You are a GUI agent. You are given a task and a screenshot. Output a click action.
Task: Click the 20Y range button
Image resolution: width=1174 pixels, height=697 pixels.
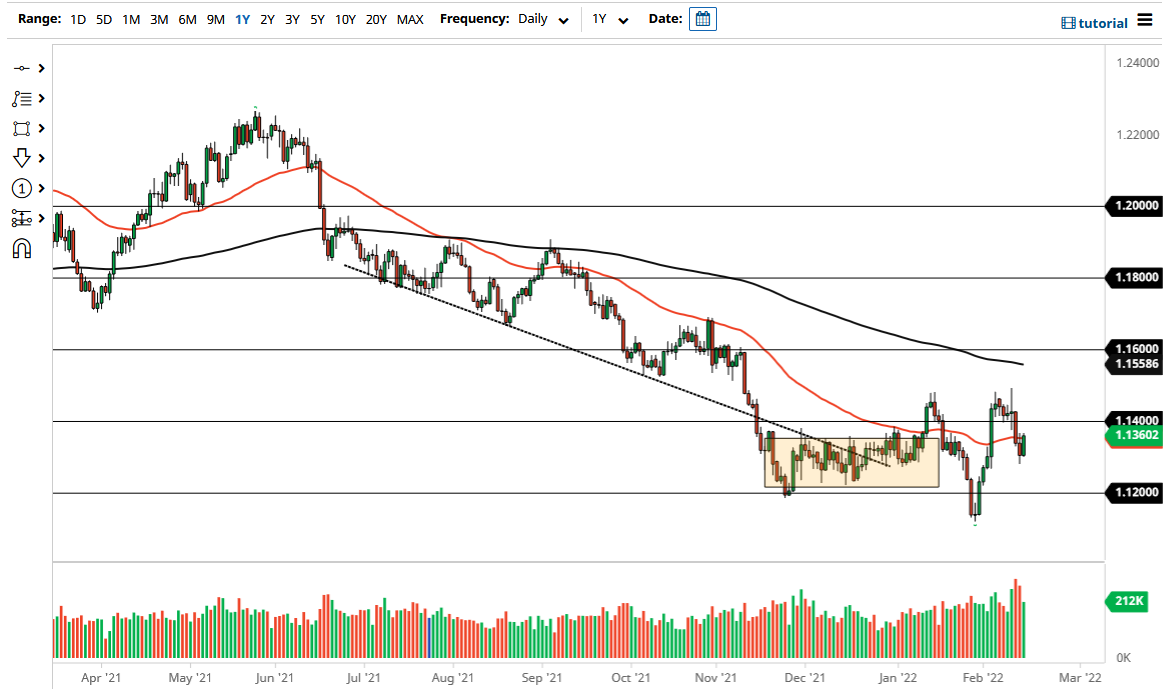[x=376, y=18]
